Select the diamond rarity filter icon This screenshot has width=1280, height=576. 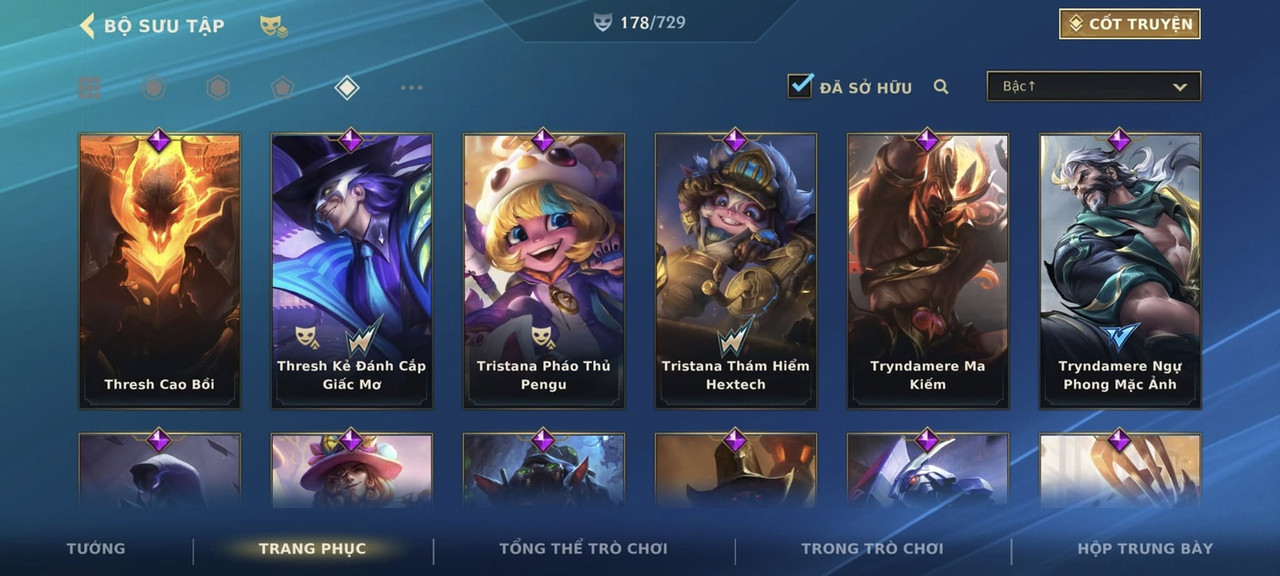(346, 88)
